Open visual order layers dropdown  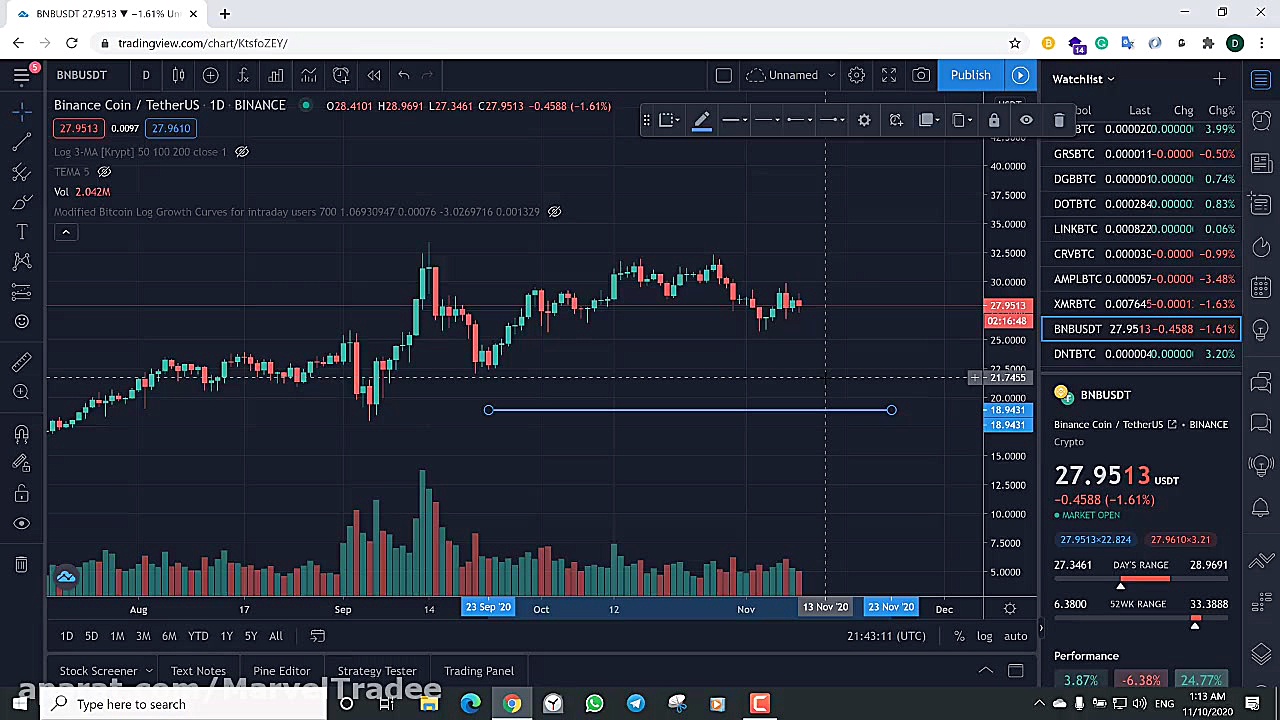[x=929, y=120]
